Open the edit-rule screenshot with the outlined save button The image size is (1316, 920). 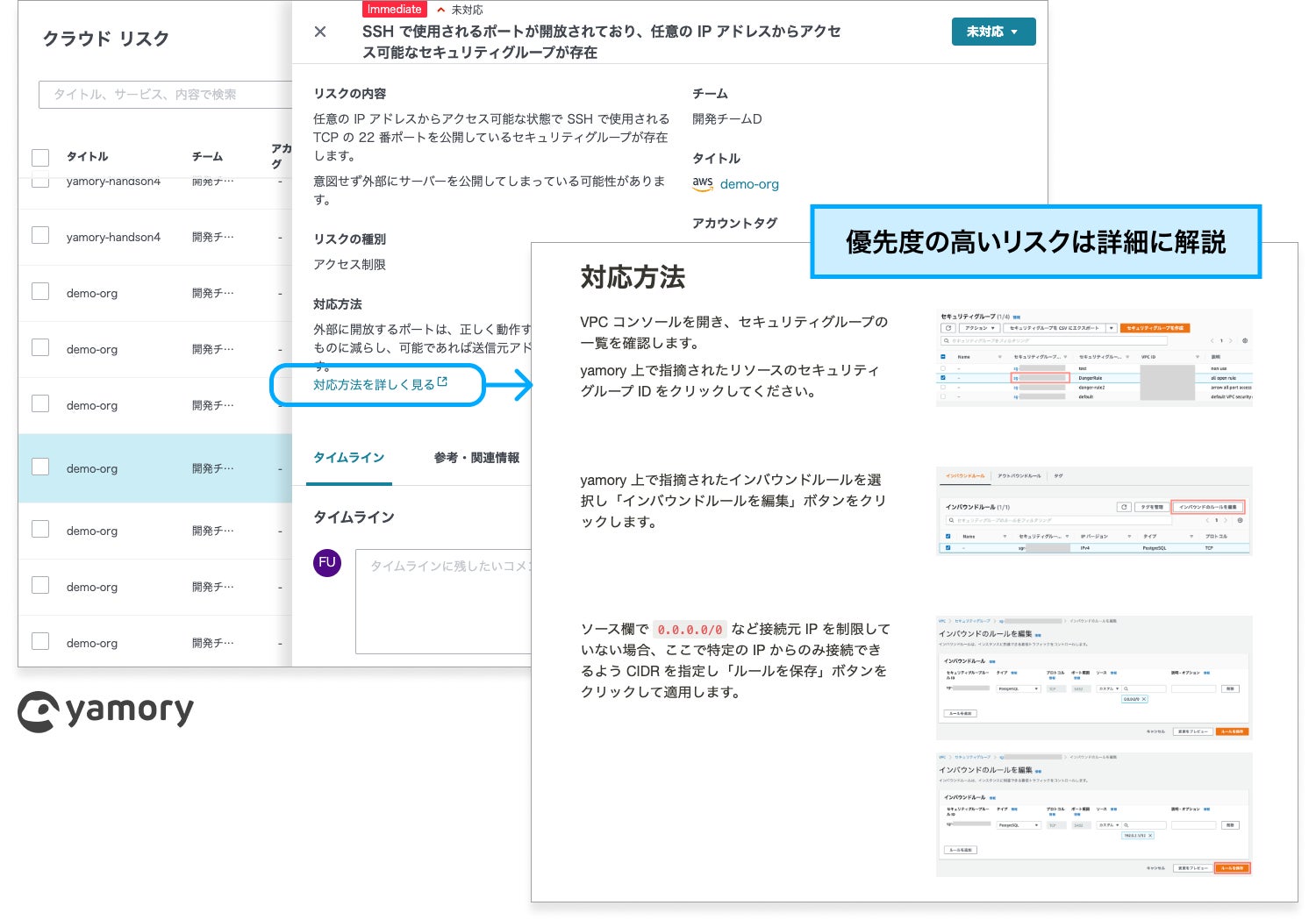click(x=1094, y=814)
